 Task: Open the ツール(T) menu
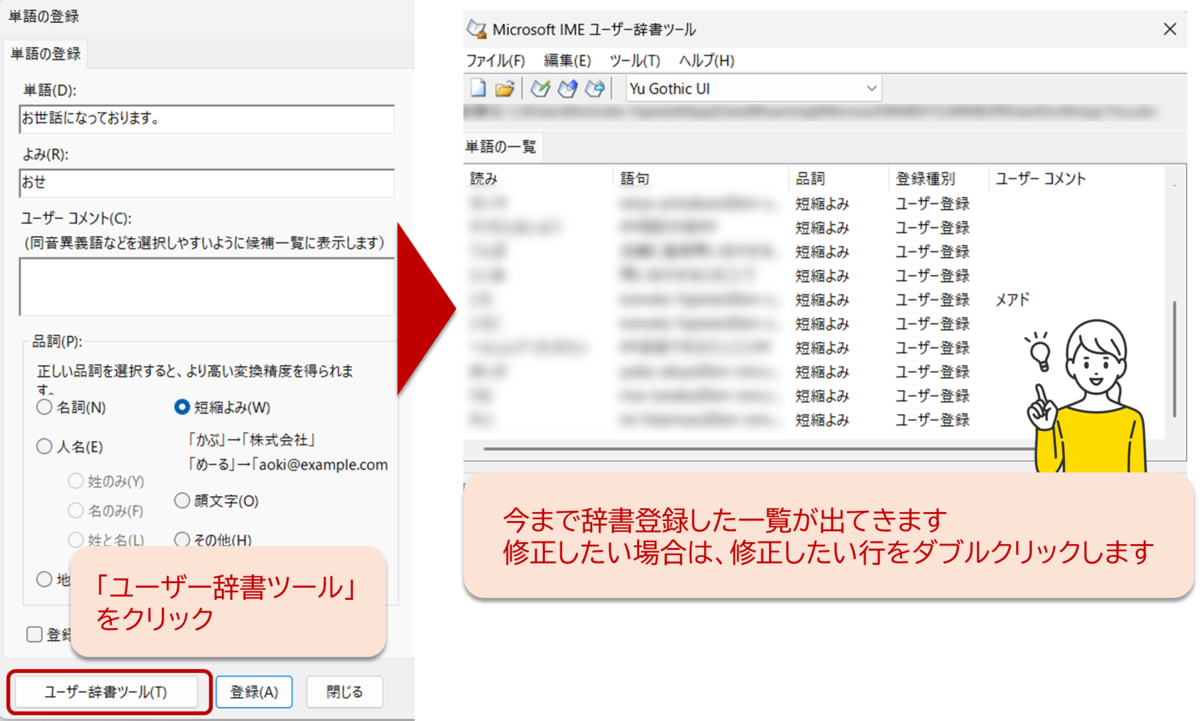pos(637,60)
